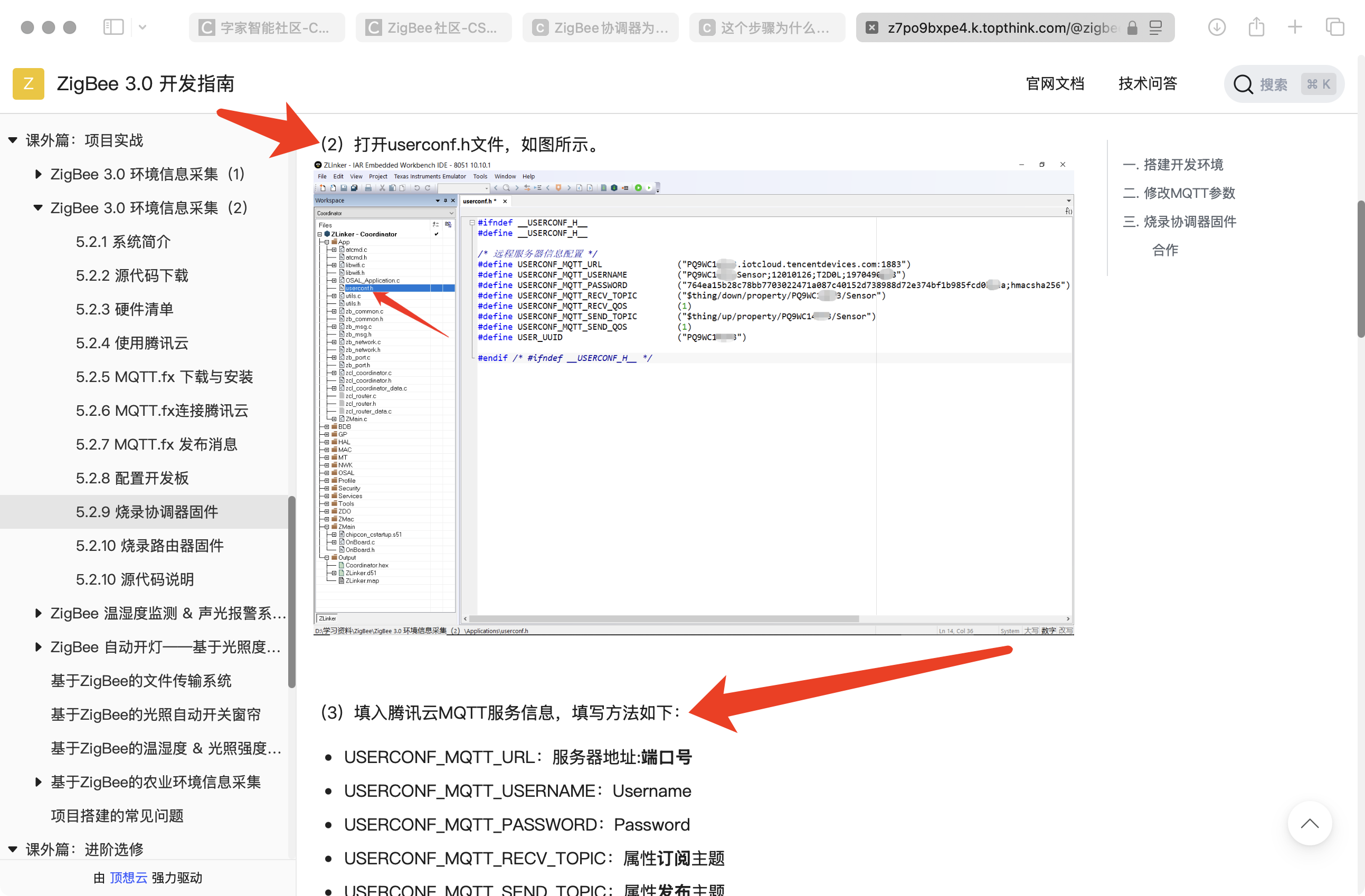The height and width of the screenshot is (896, 1365).
Task: Show tab overview icon
Action: click(1334, 27)
